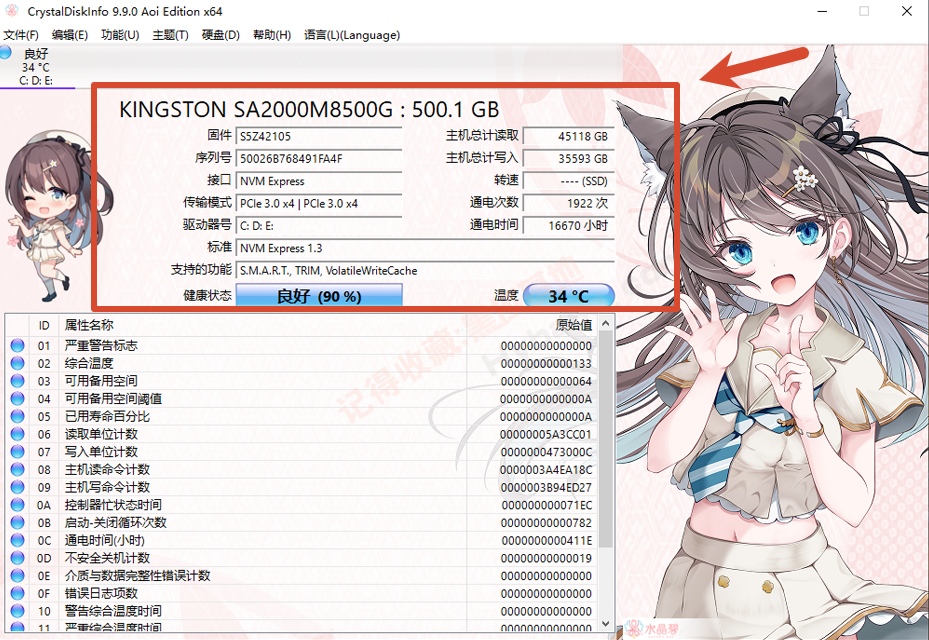Click the serial number field 50026B768491FA4F
Viewport: 929px width, 640px height.
(x=319, y=159)
